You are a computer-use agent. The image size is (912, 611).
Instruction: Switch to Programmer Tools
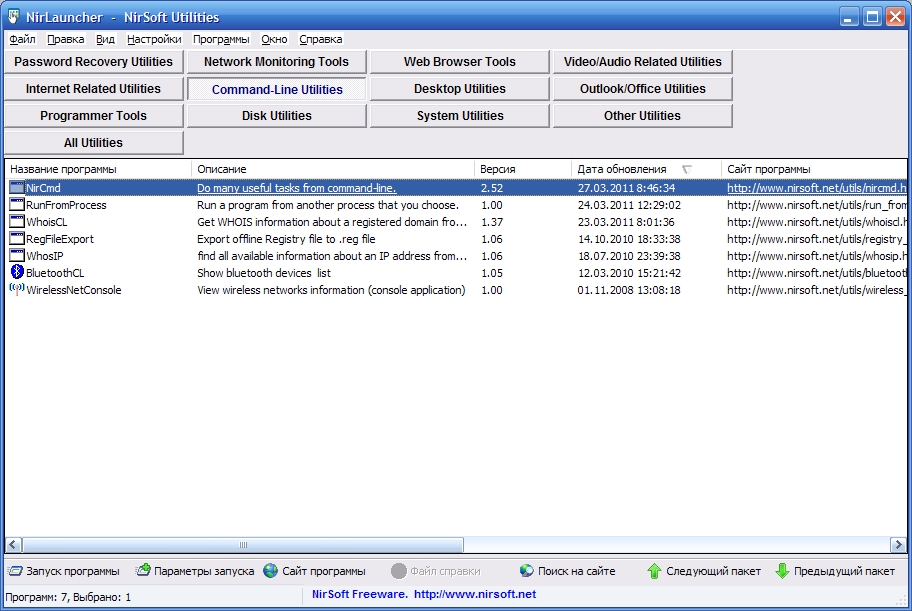click(x=94, y=116)
